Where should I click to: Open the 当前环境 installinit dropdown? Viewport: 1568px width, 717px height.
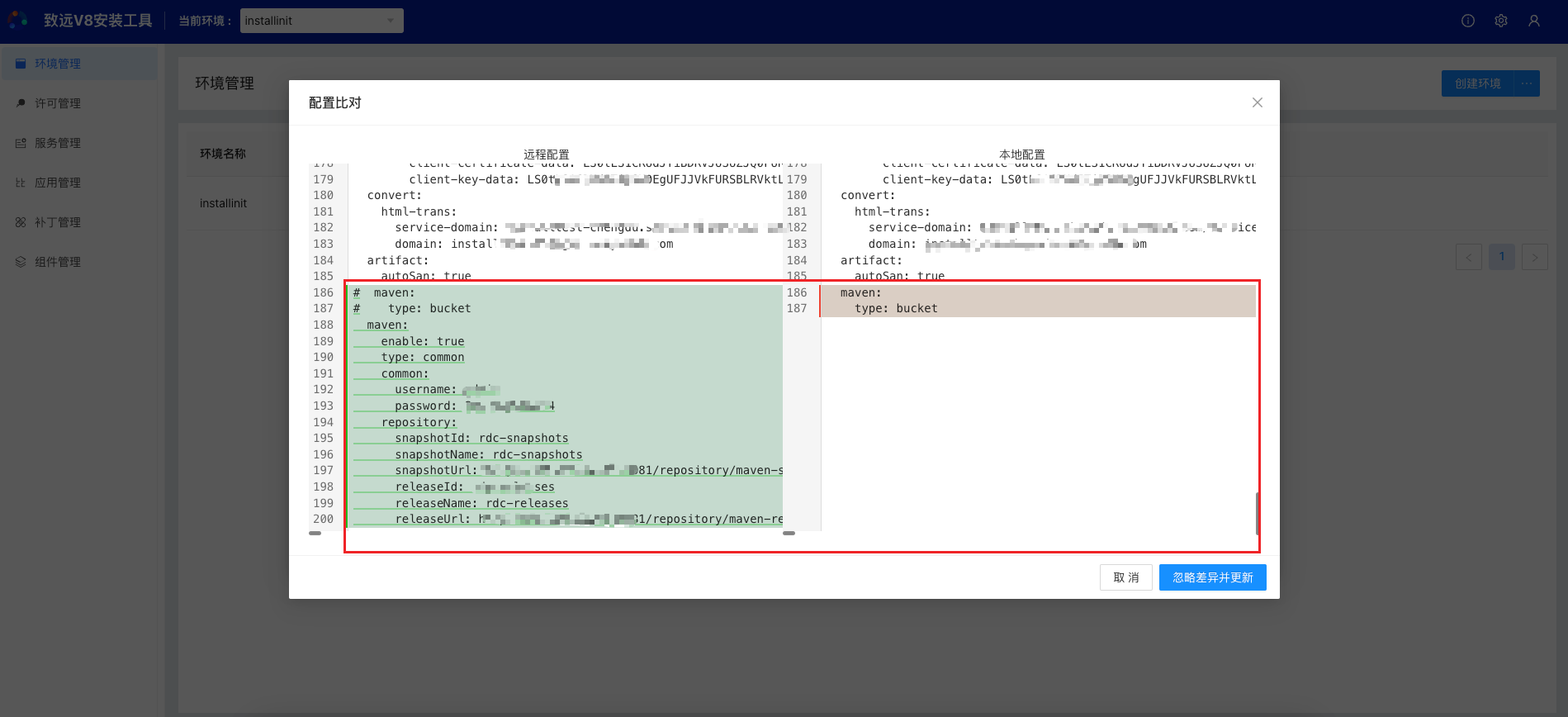[322, 21]
